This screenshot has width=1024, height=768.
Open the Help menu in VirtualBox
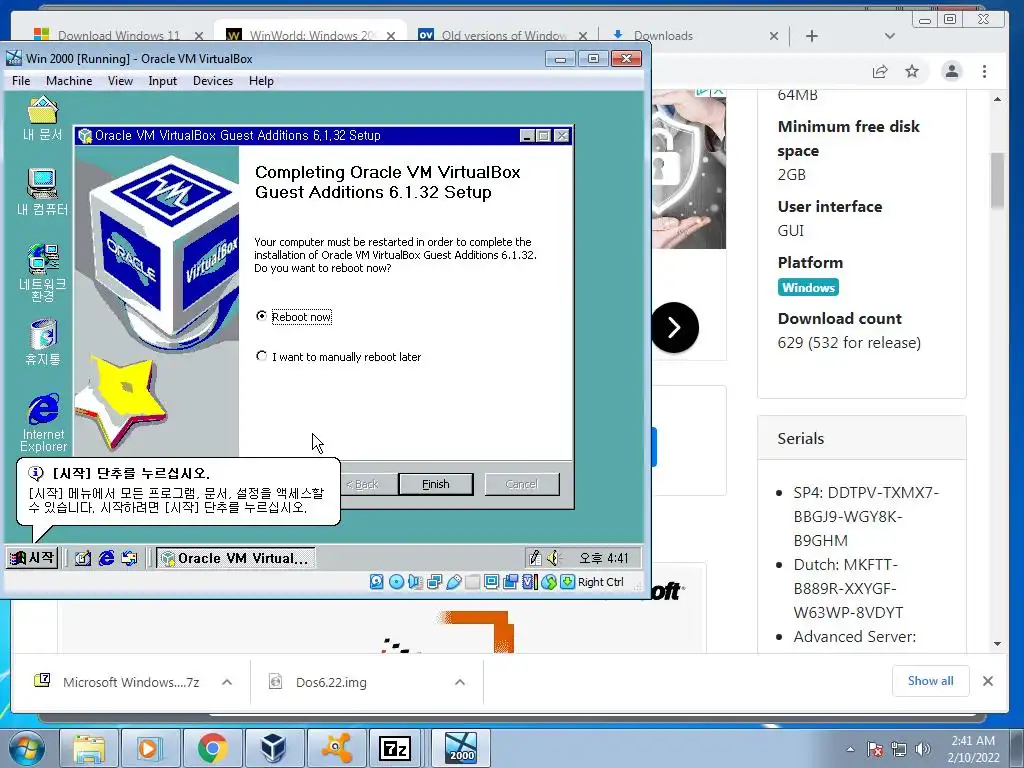tap(261, 81)
